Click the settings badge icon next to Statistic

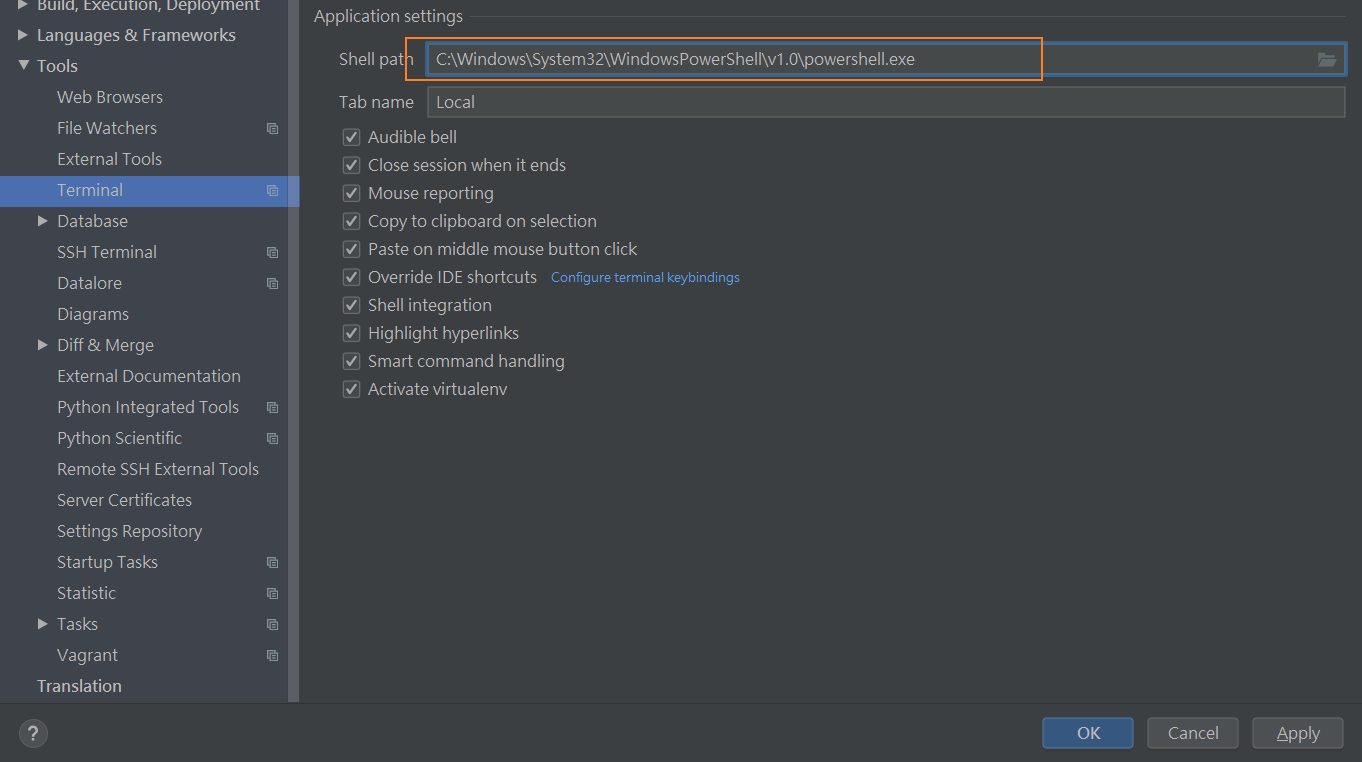[272, 592]
